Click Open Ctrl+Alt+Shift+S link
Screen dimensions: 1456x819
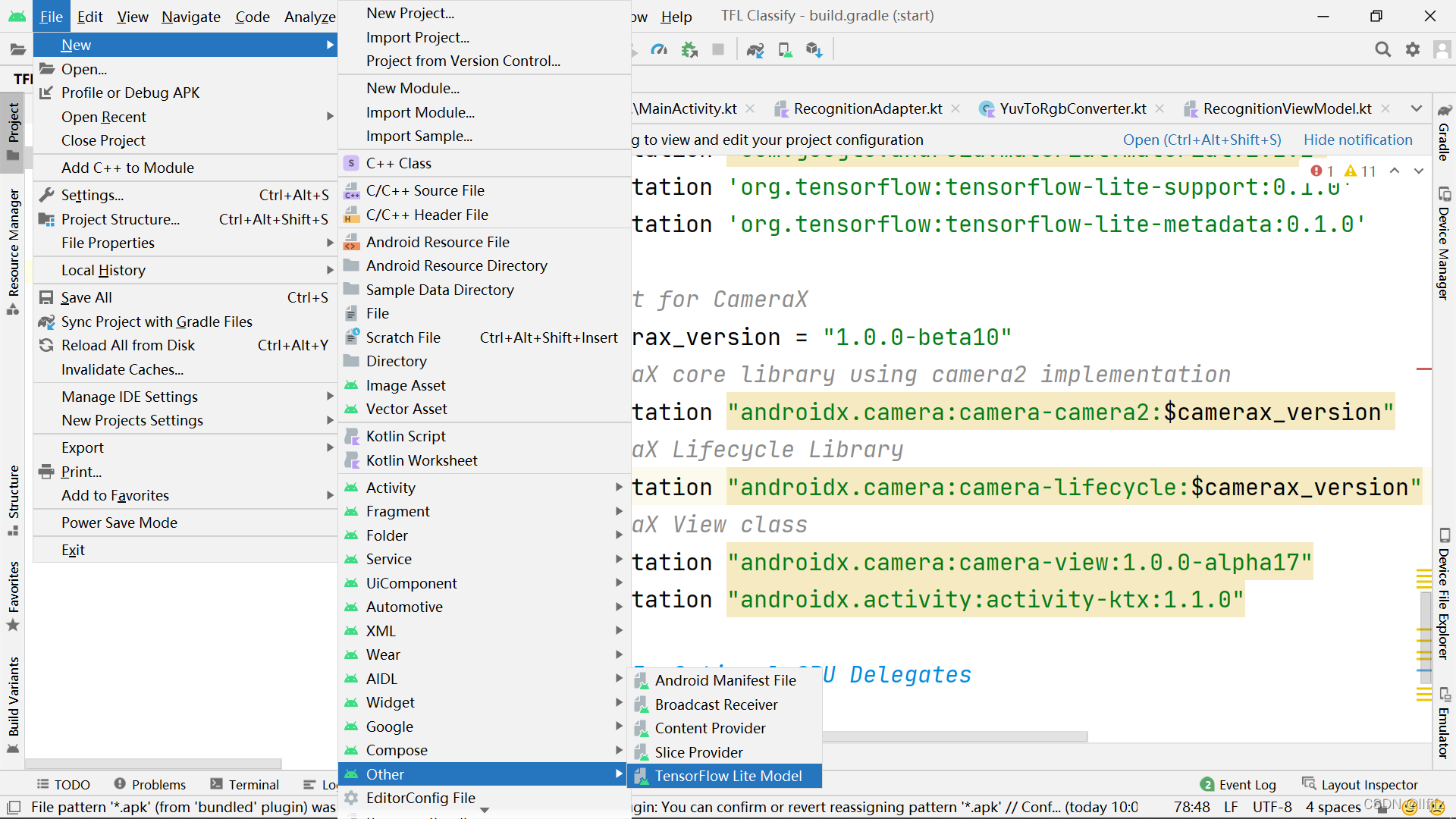click(1200, 139)
